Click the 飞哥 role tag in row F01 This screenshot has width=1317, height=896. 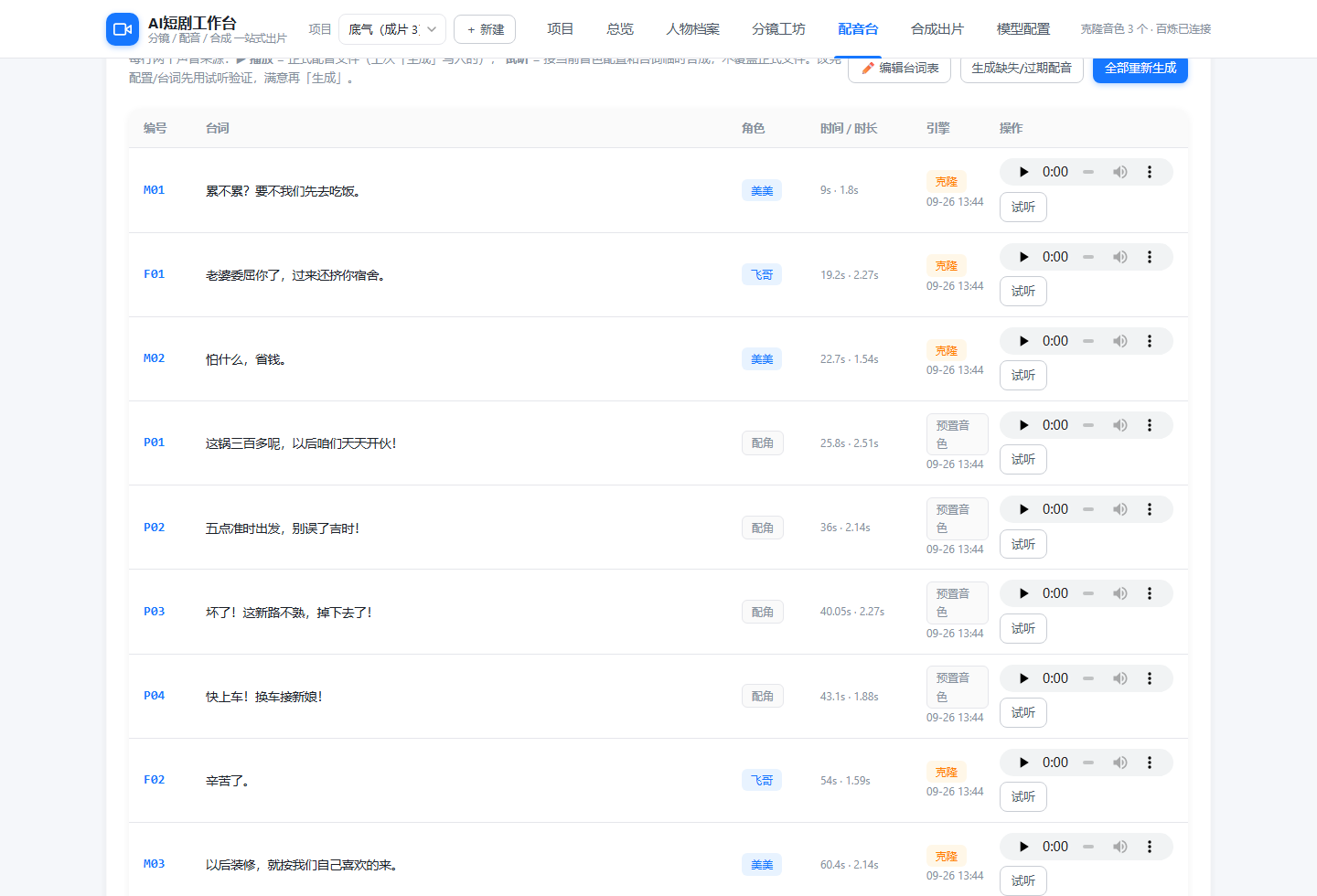pos(762,274)
